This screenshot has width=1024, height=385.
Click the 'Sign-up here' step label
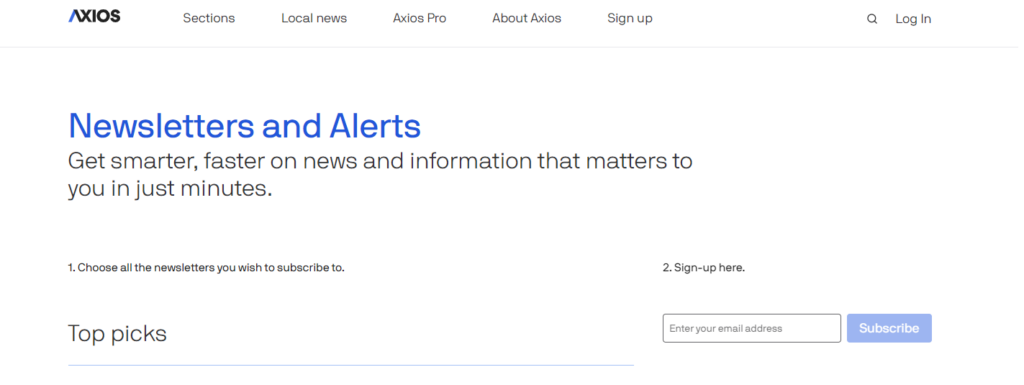point(704,268)
